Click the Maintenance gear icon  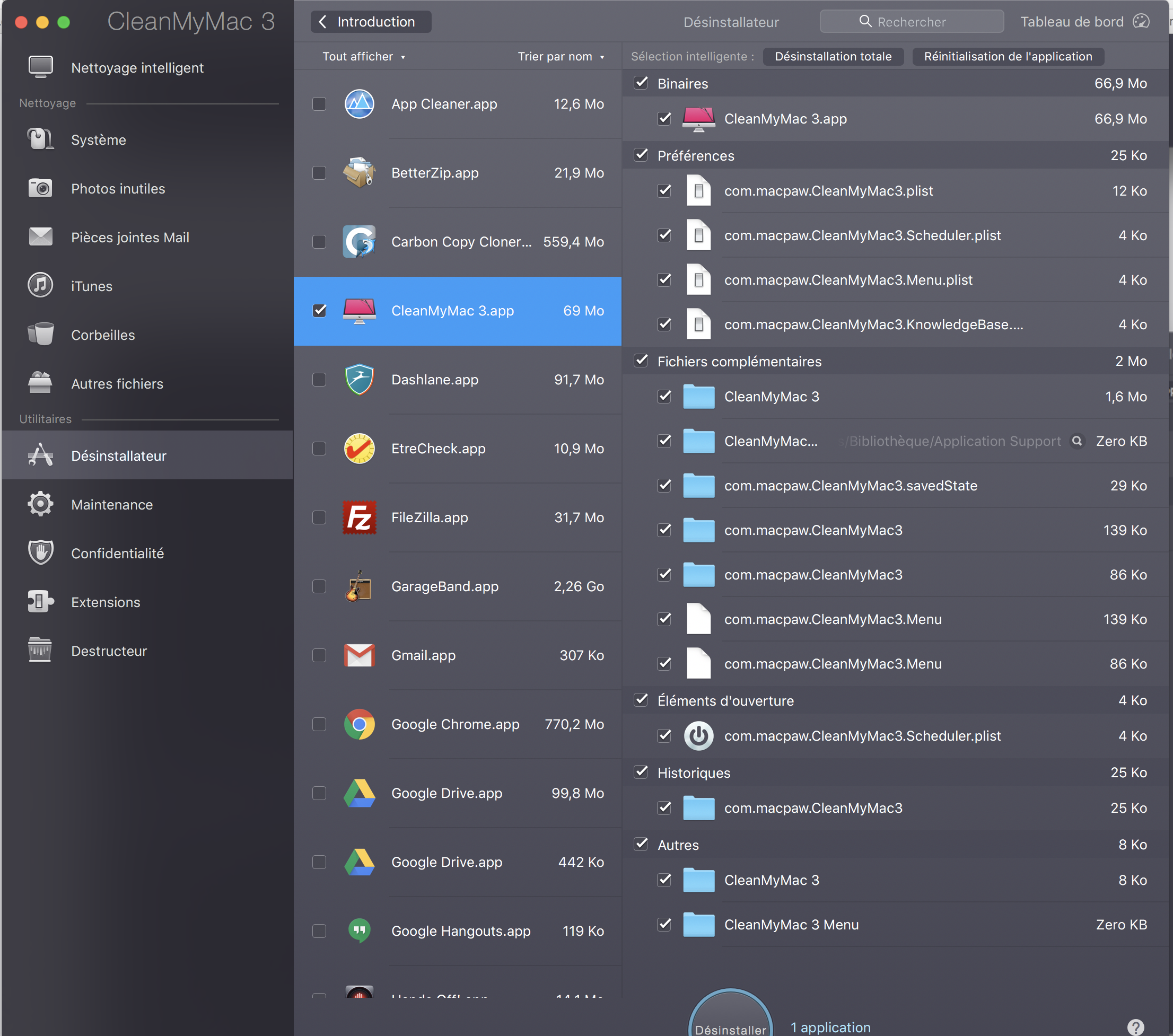(x=40, y=504)
